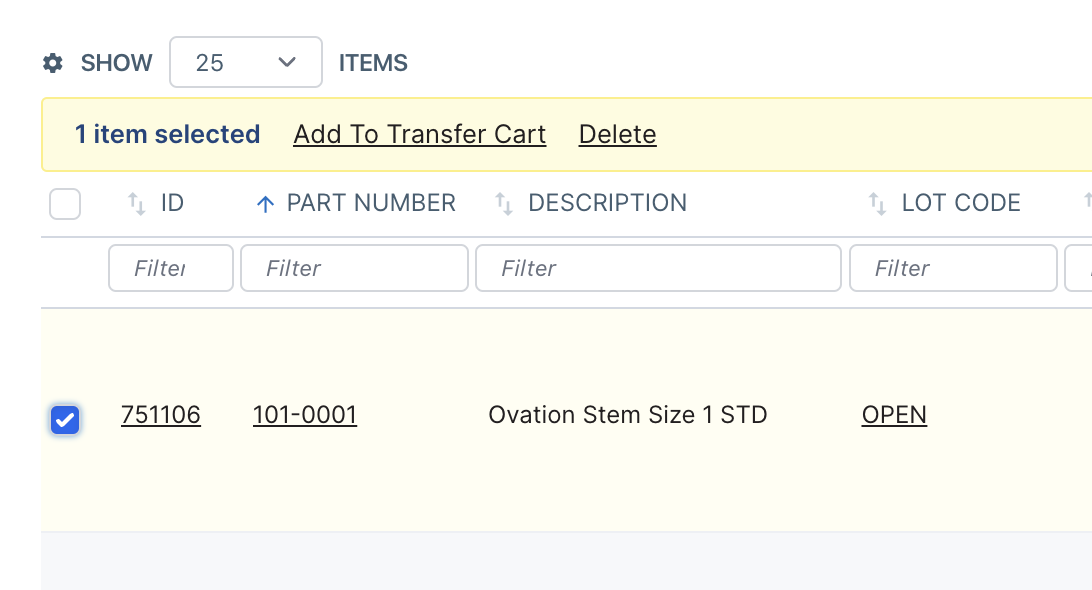Click the Part Number ascending sort arrow

pyautogui.click(x=265, y=204)
